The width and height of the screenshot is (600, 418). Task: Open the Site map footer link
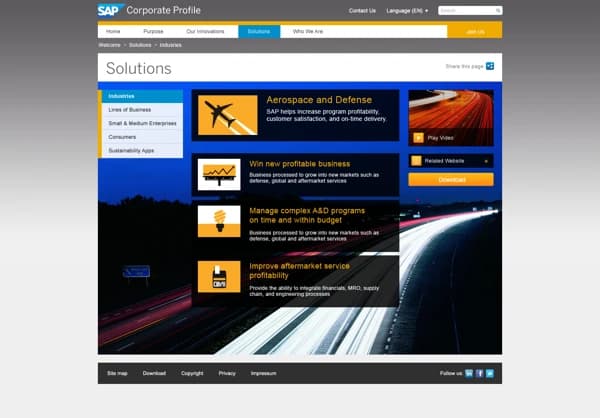click(117, 373)
